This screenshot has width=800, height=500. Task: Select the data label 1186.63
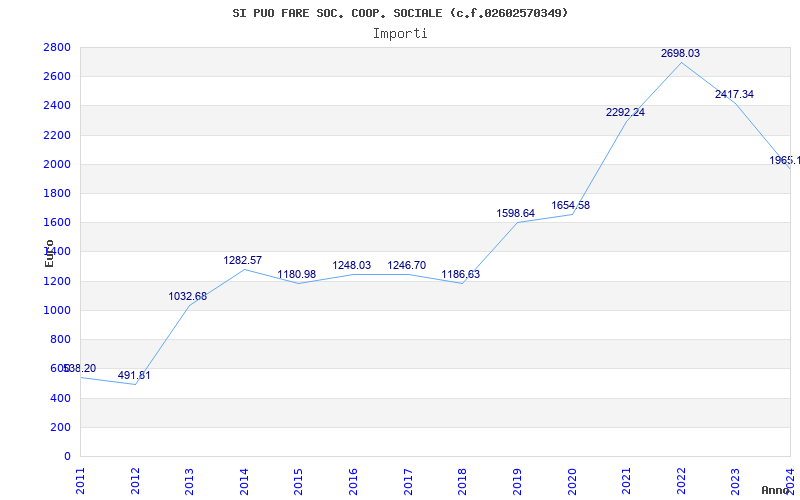[x=461, y=274]
